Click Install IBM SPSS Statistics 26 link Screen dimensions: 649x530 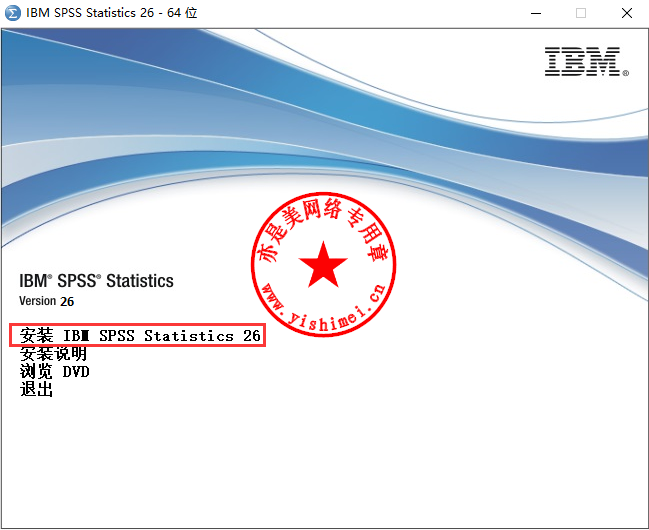[140, 335]
